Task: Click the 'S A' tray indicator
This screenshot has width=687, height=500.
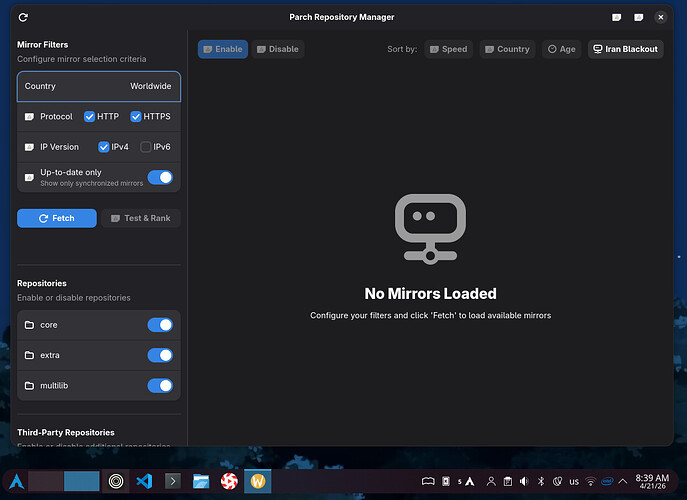Action: [466, 482]
